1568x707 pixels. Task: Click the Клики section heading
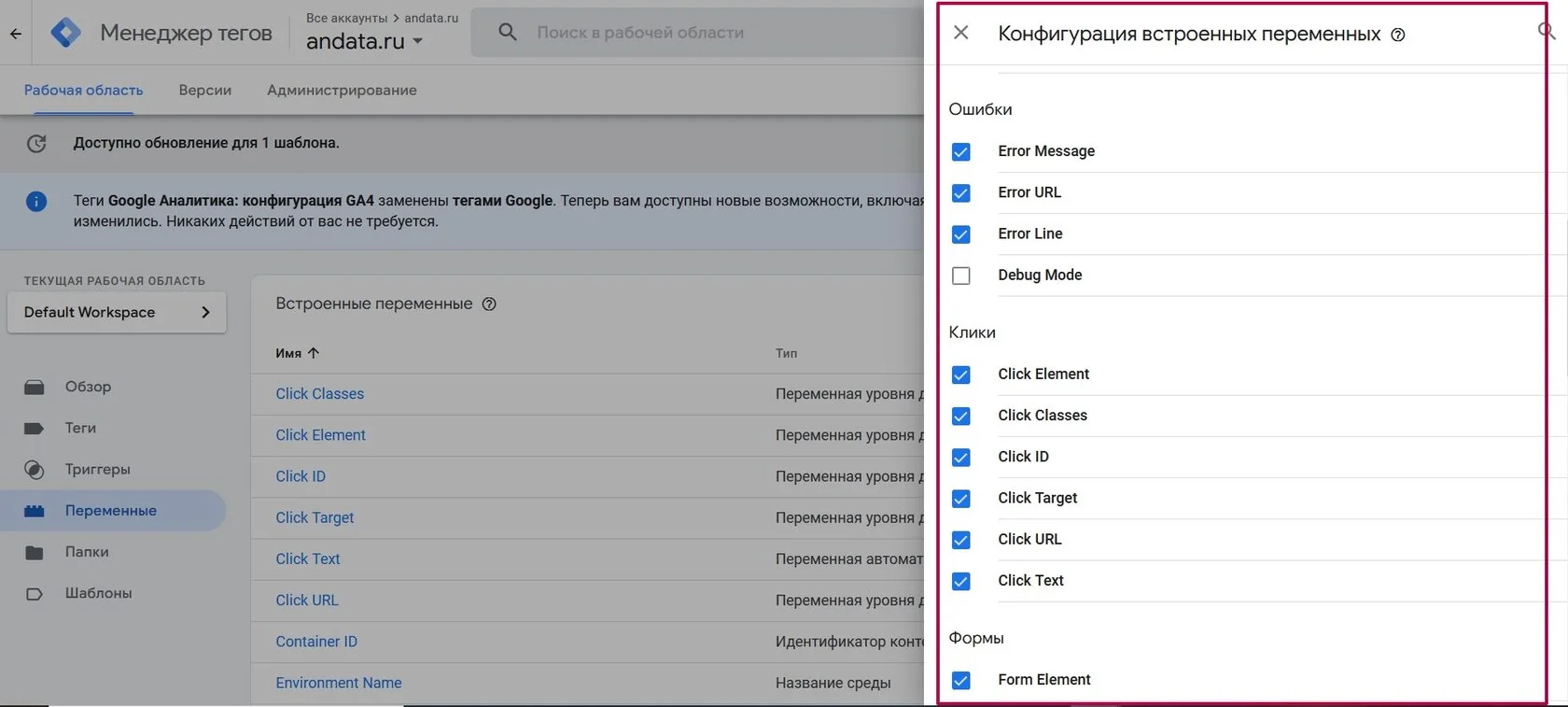972,332
